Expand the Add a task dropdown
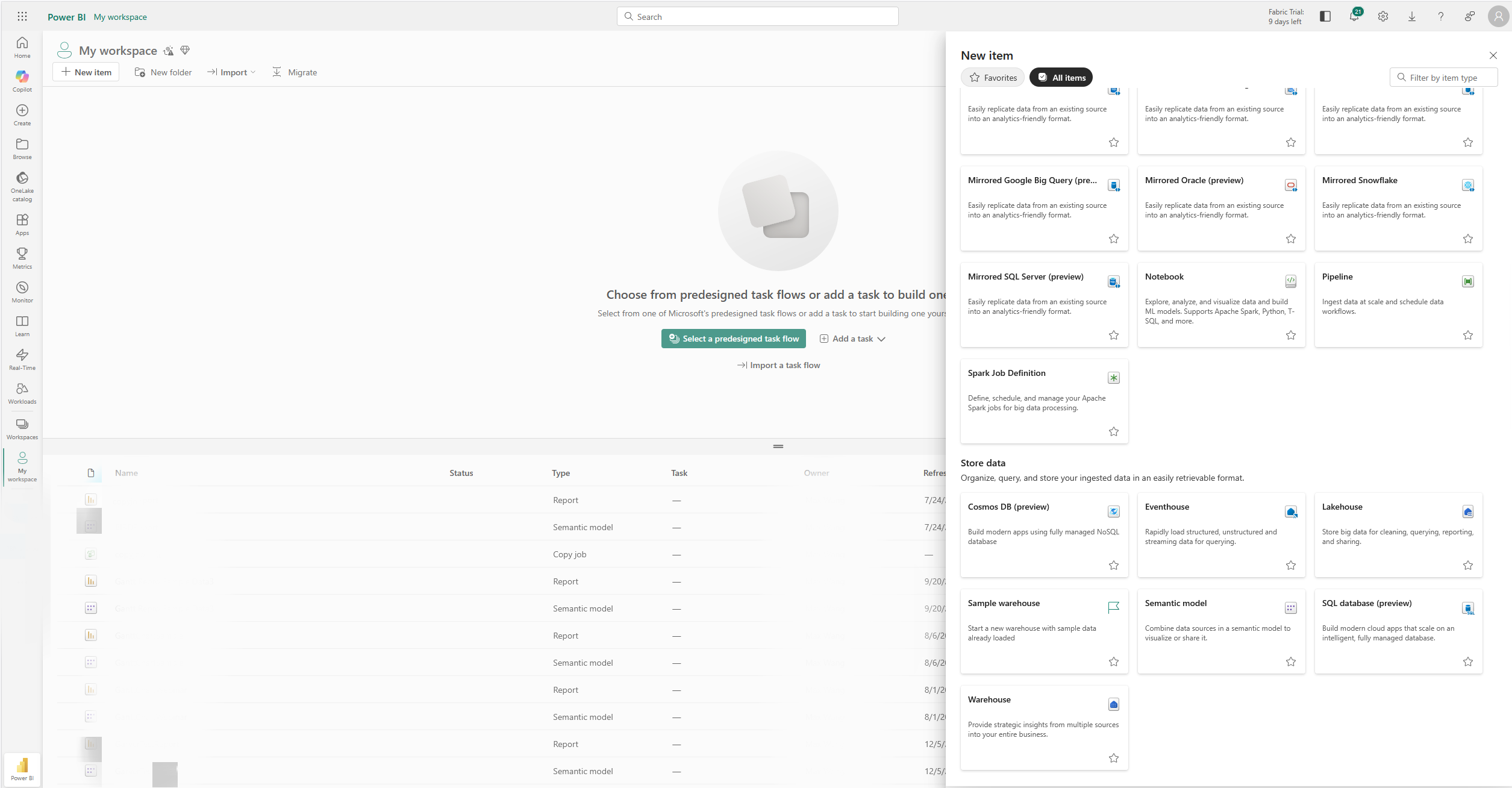Screen dimensions: 1512x788 pos(852,339)
